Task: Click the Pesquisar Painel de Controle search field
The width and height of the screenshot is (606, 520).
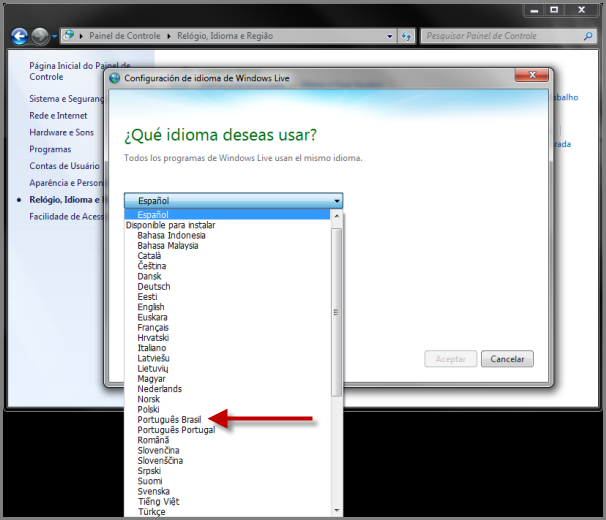Action: 498,36
